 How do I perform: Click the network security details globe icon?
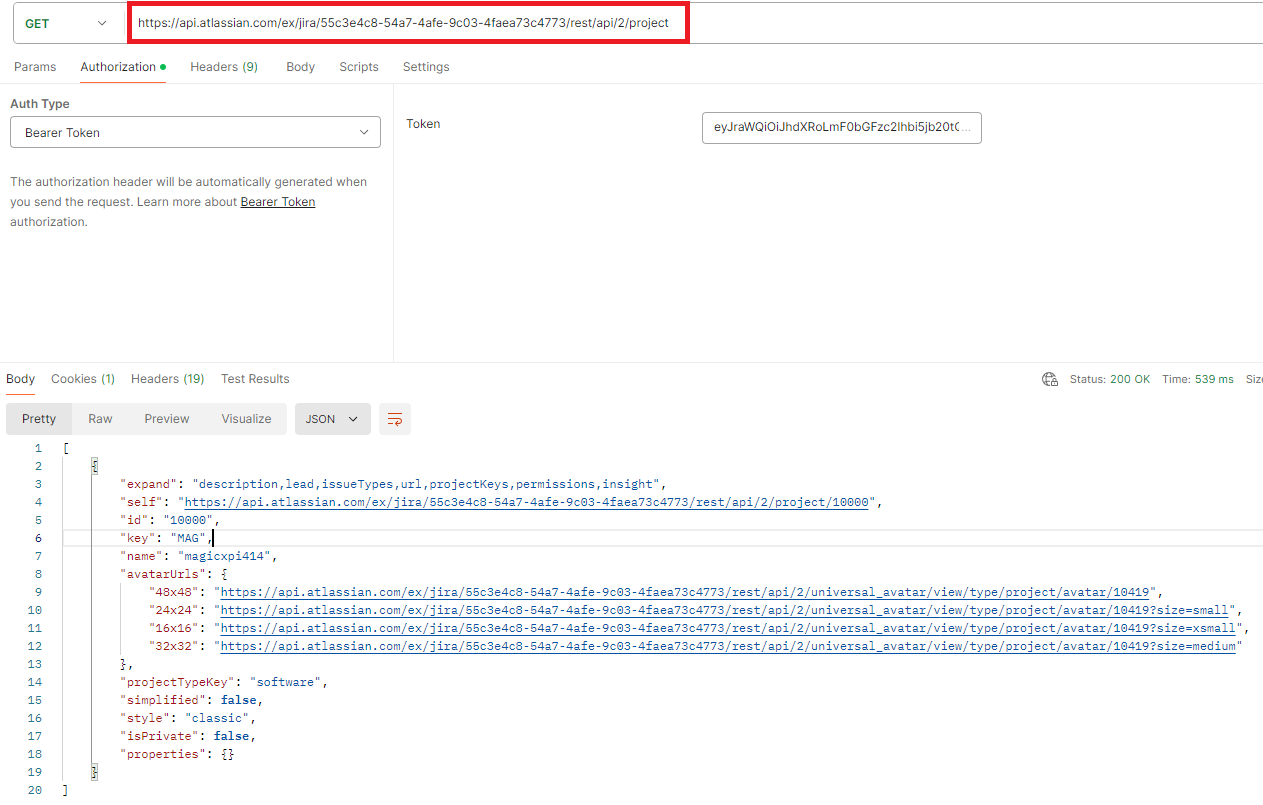pyautogui.click(x=1049, y=379)
